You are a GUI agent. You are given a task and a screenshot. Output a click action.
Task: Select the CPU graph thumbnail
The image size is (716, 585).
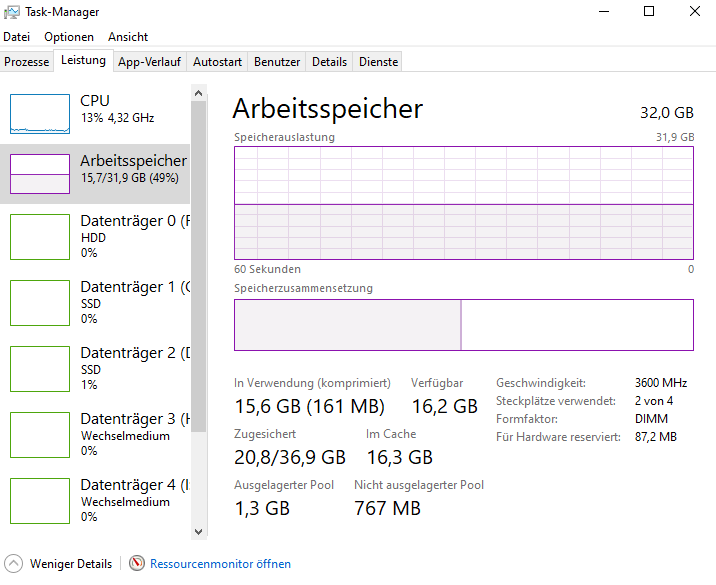click(40, 113)
